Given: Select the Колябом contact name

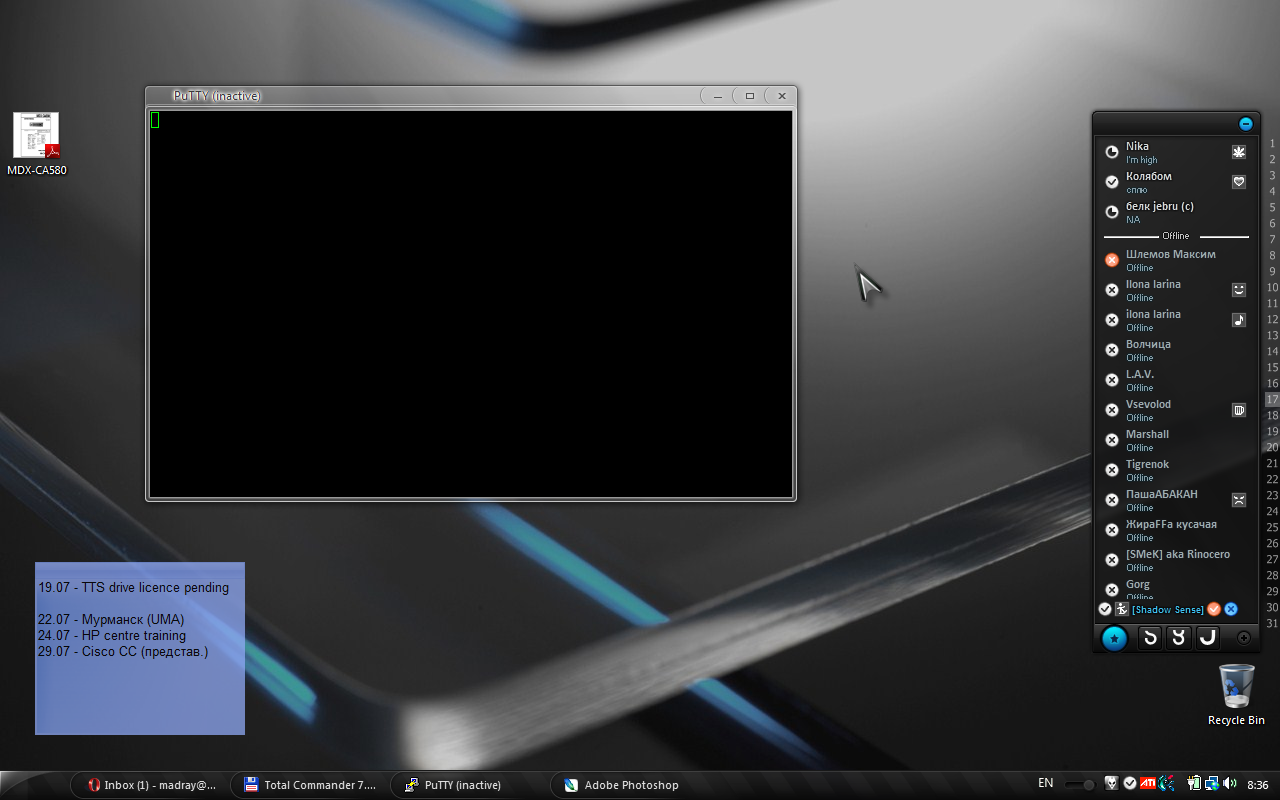Looking at the screenshot, I should [1148, 176].
